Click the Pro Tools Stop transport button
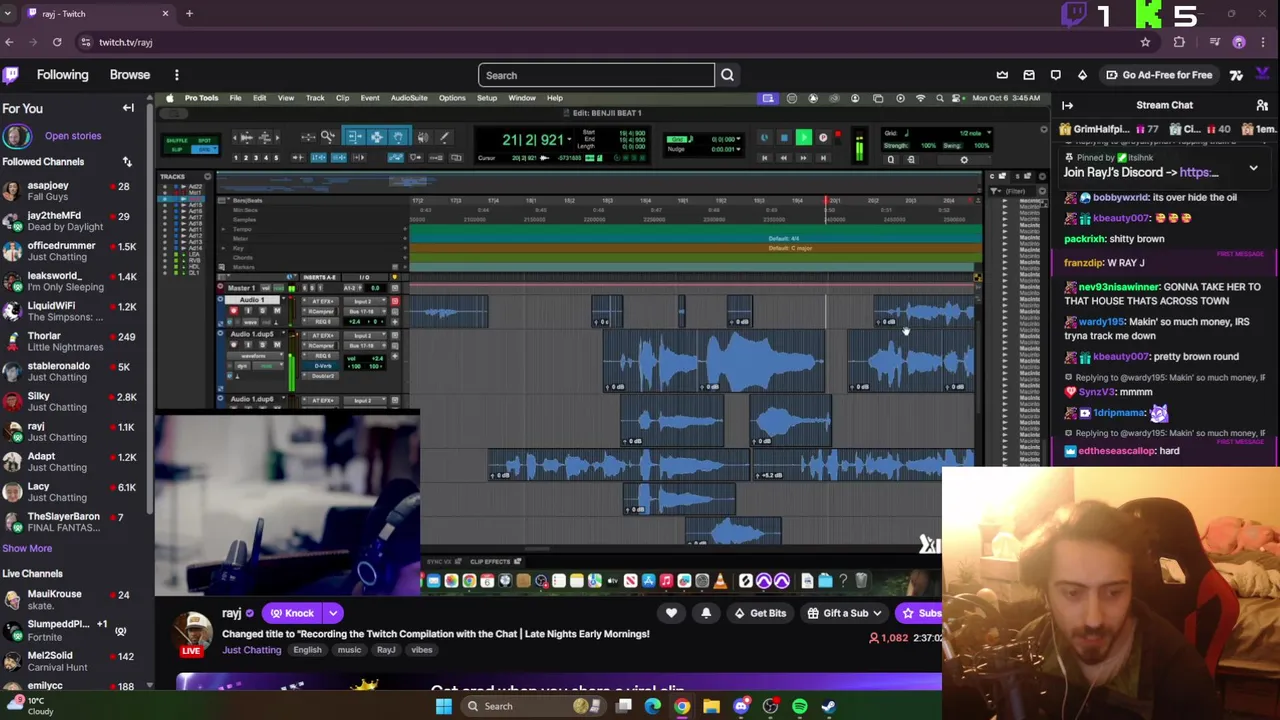The image size is (1280, 720). tap(784, 138)
